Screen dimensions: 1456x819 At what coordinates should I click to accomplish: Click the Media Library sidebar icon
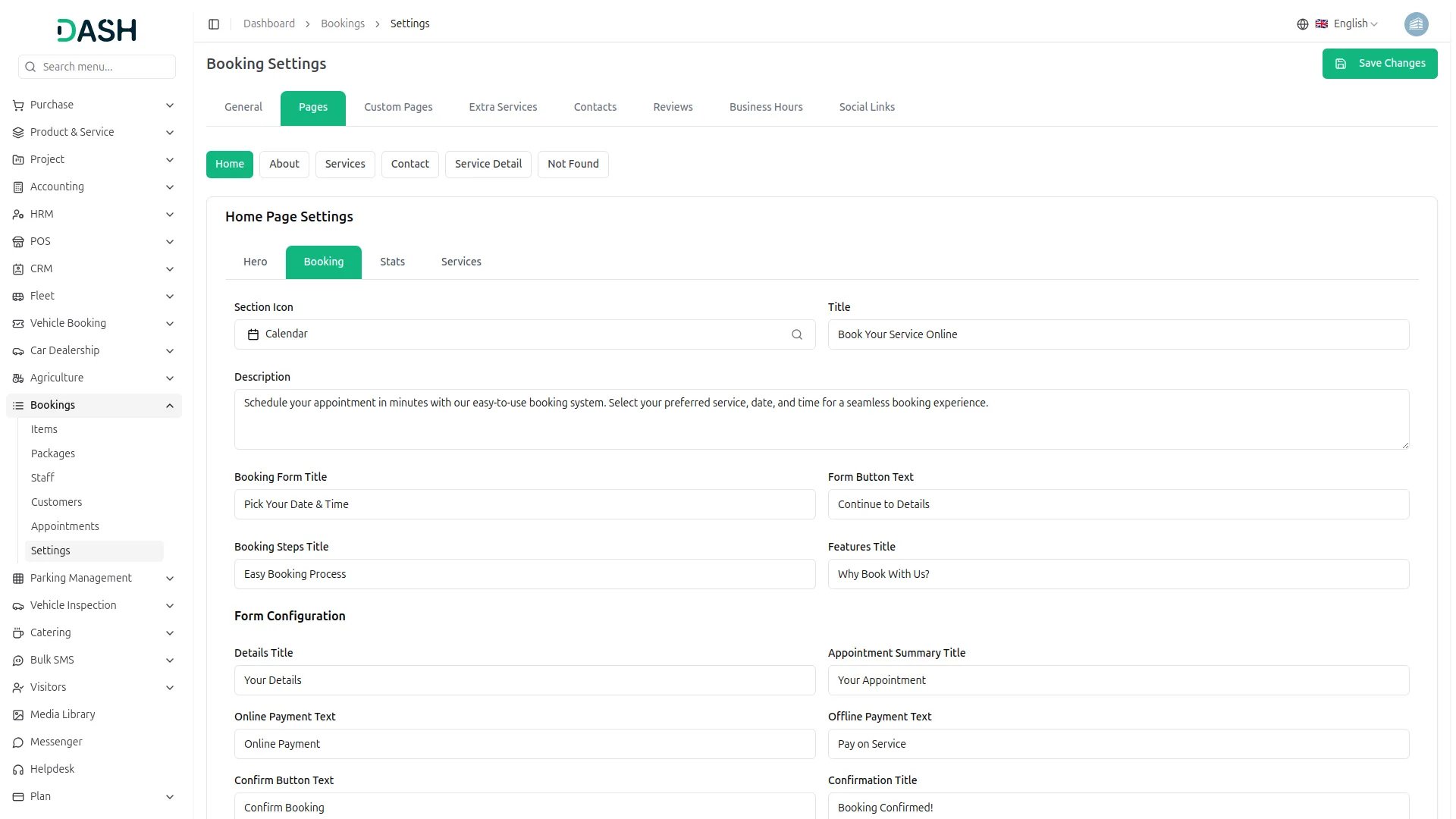(x=18, y=715)
